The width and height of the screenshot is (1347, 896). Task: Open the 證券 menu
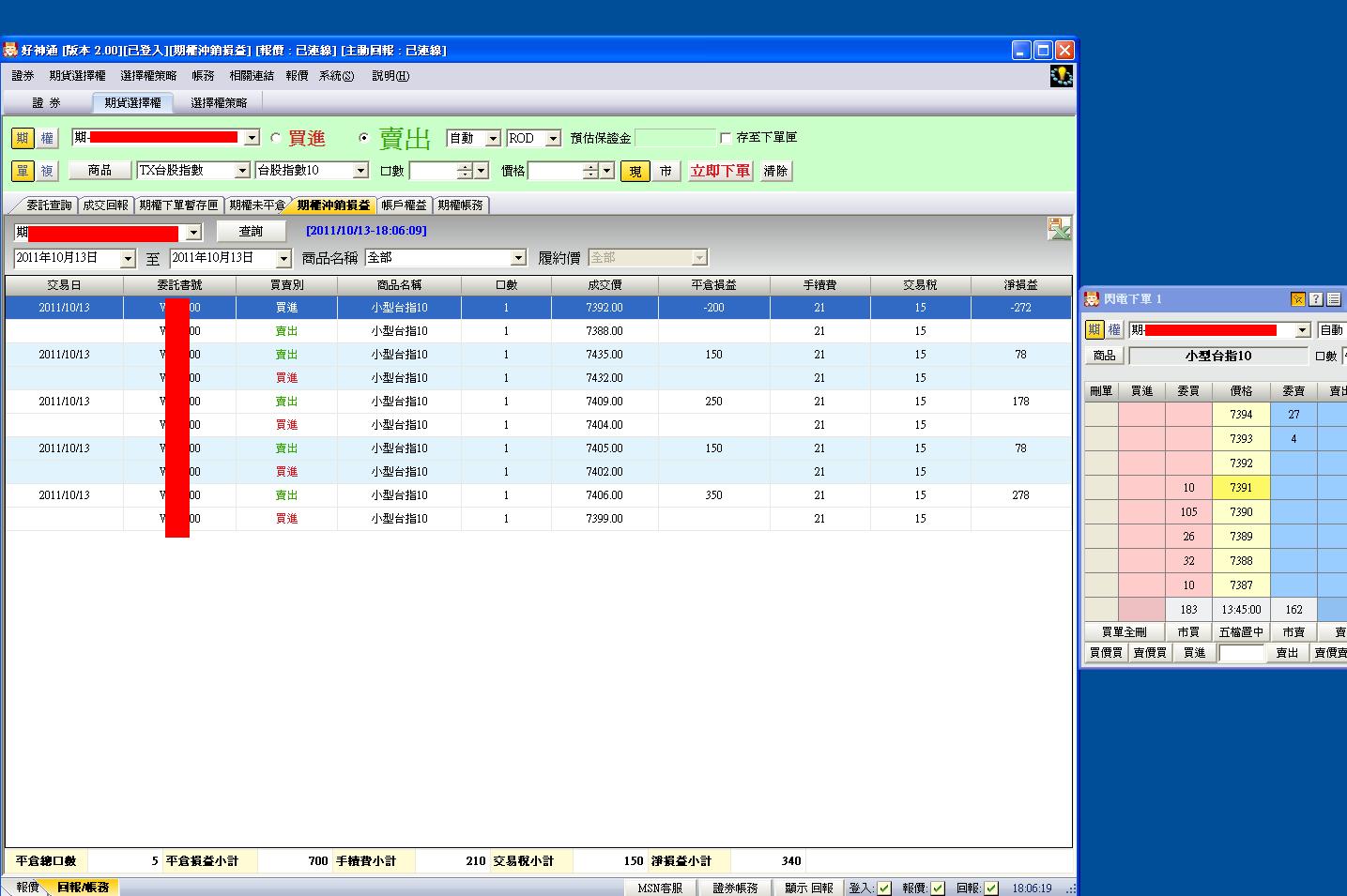(x=23, y=76)
